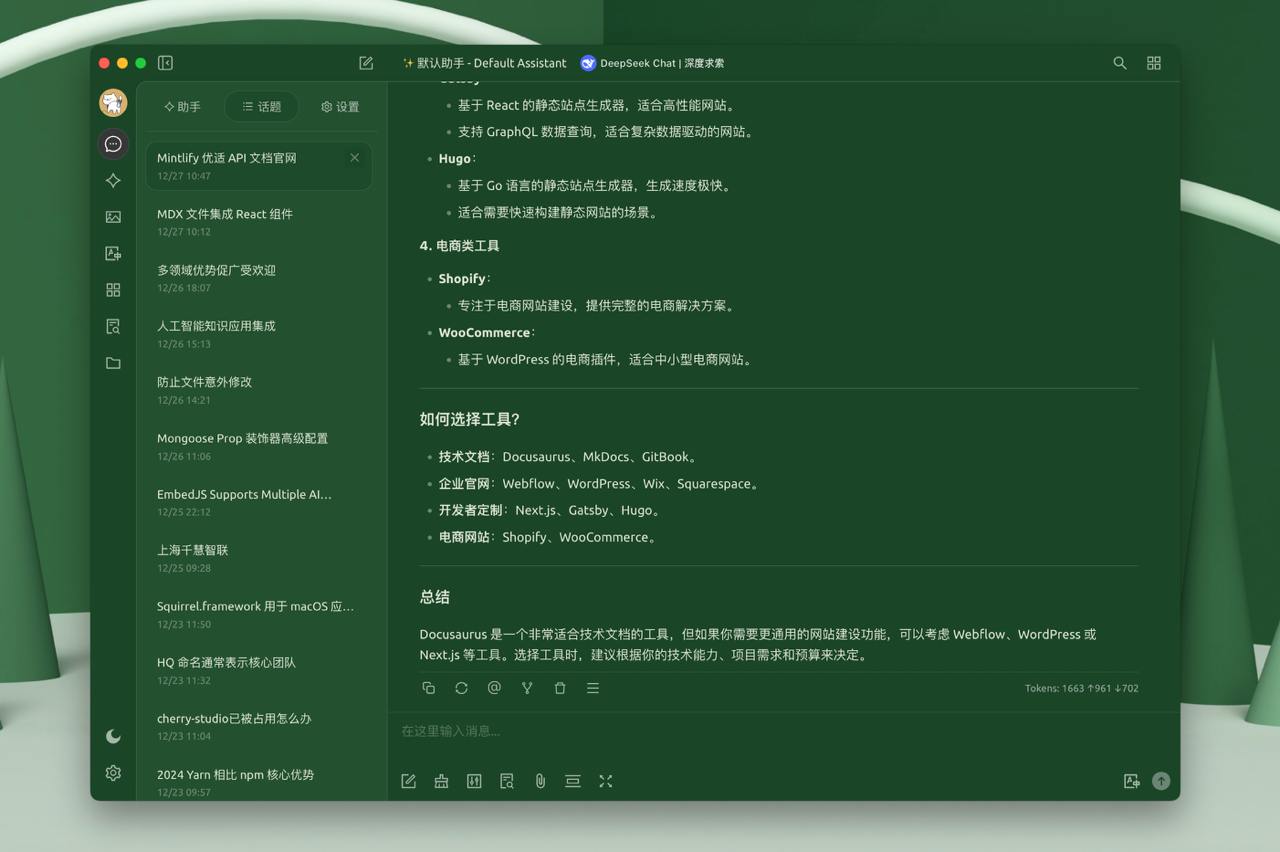The image size is (1280, 852).
Task: Click the message input field
Action: 760,731
